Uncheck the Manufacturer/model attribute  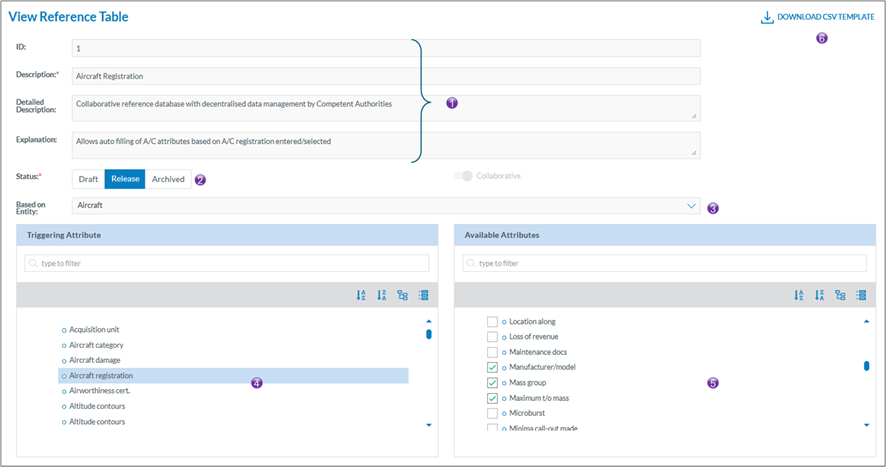492,368
